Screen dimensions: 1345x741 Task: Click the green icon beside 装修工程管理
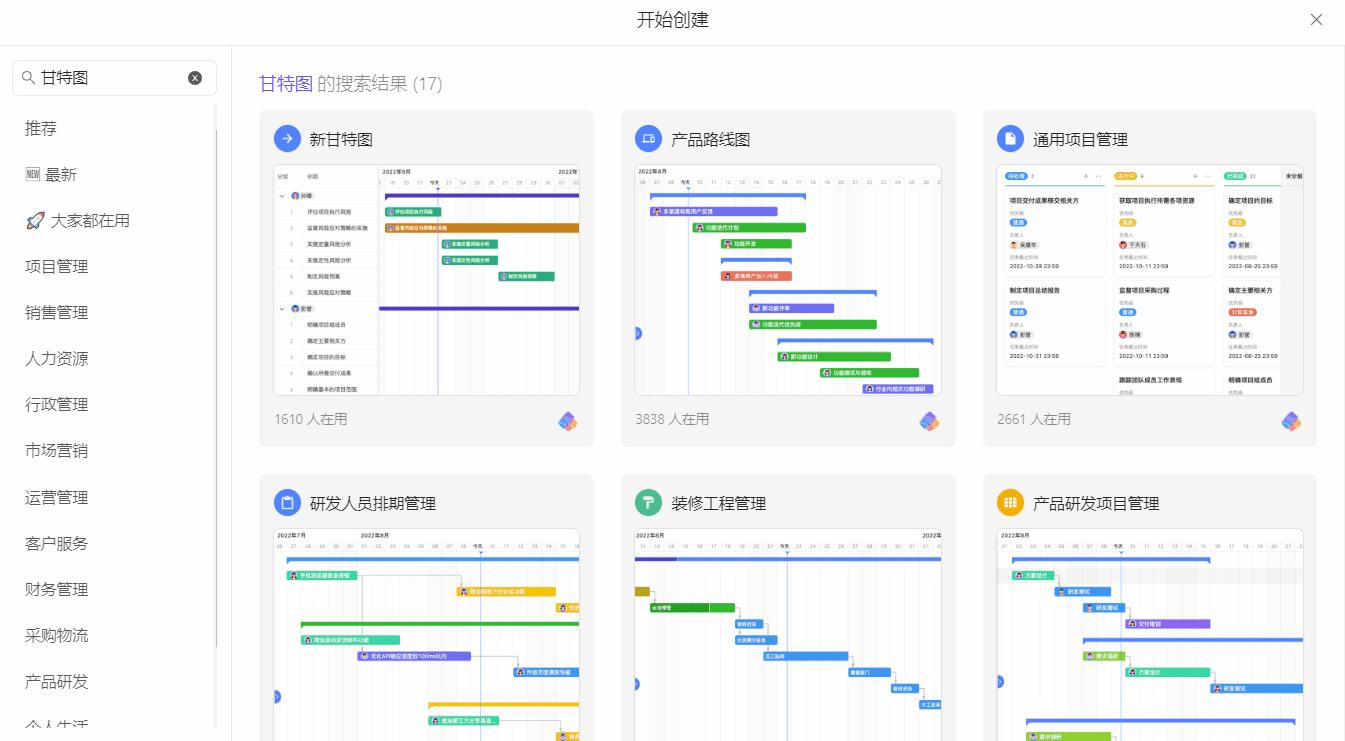[648, 503]
